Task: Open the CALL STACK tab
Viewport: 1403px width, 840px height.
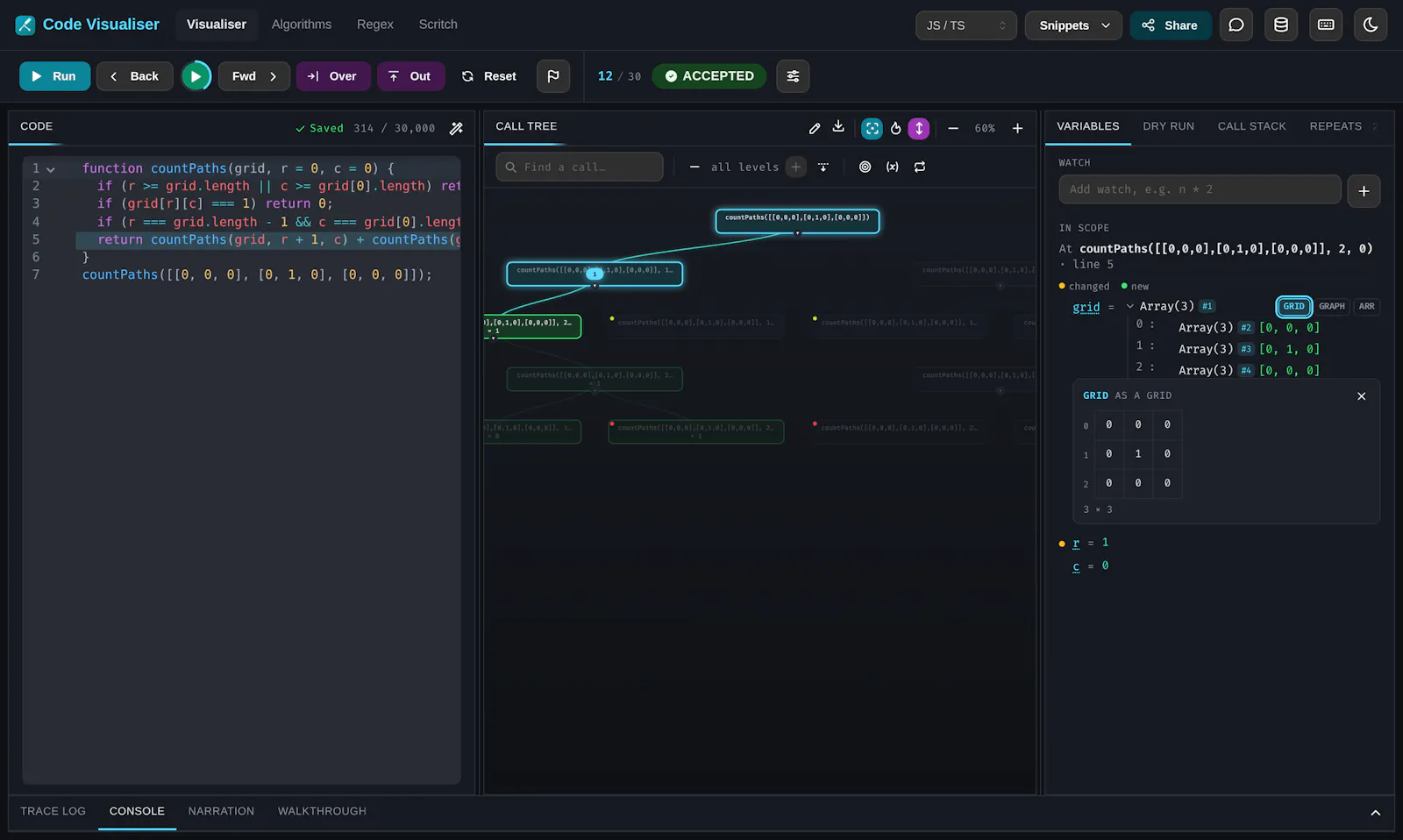Action: coord(1251,126)
